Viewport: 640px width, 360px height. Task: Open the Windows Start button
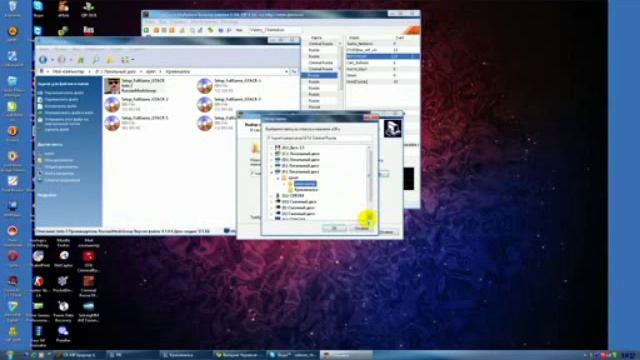point(10,355)
